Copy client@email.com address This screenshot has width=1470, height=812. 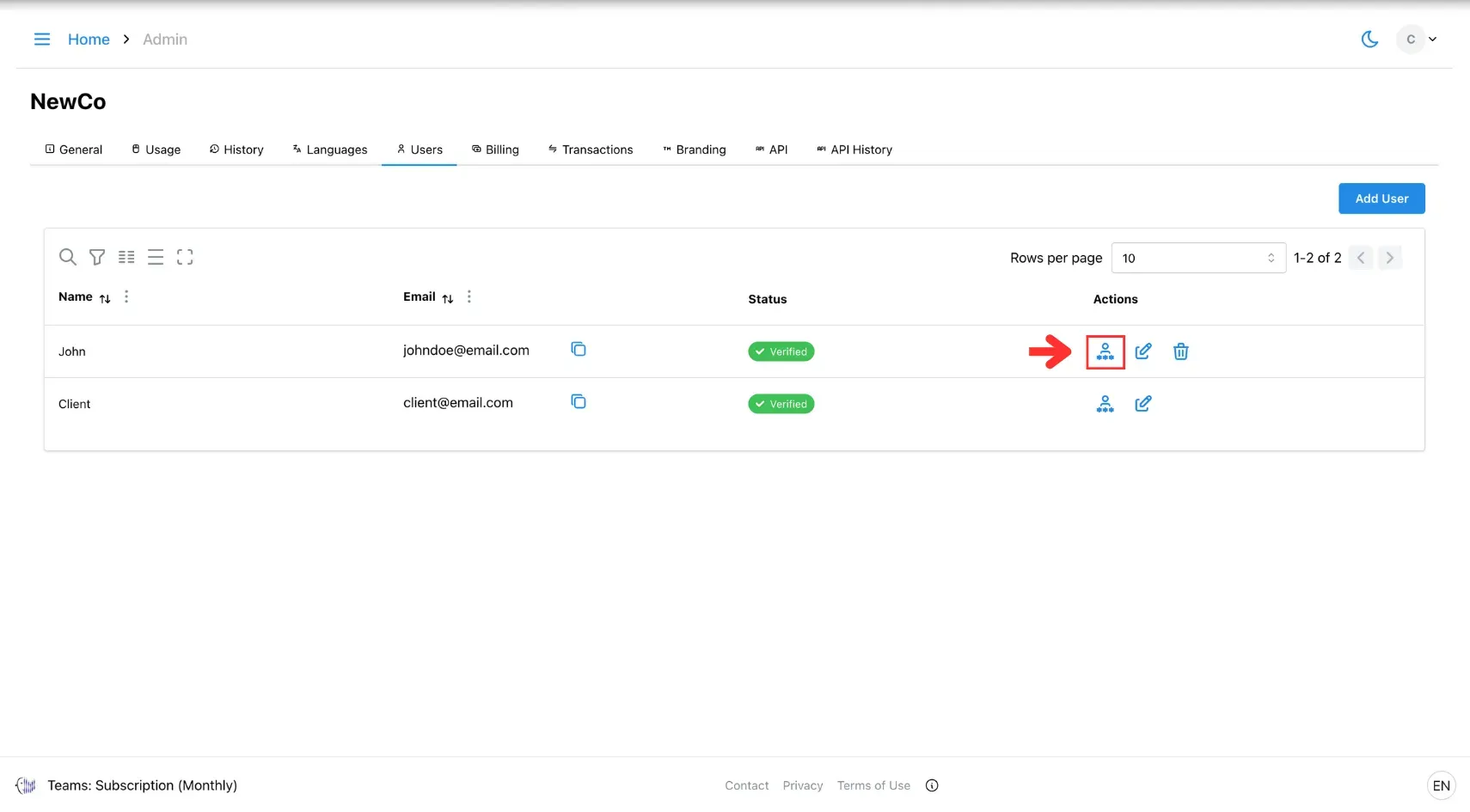click(x=579, y=401)
